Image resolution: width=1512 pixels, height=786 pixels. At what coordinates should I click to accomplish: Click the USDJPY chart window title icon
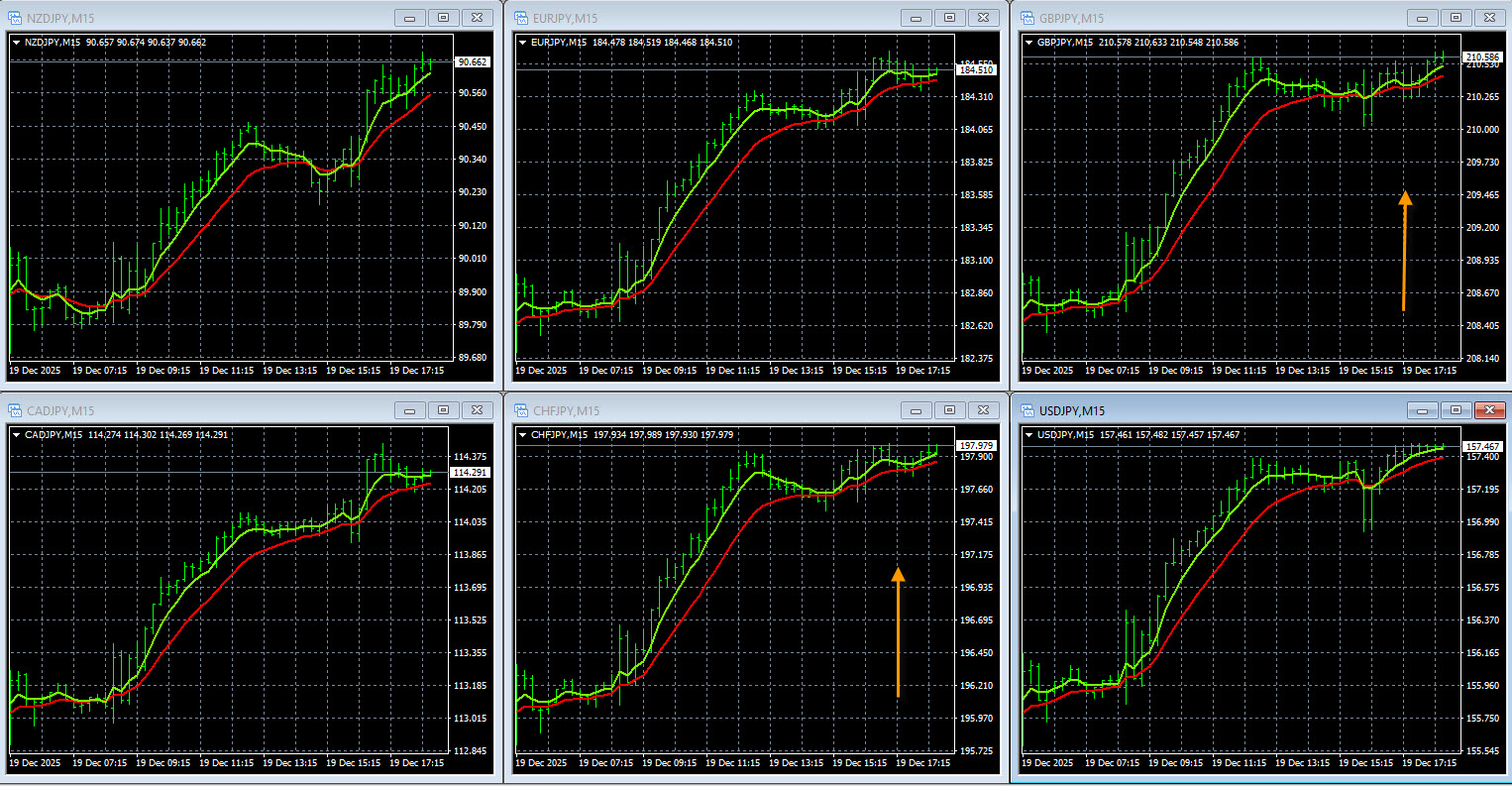coord(1027,410)
